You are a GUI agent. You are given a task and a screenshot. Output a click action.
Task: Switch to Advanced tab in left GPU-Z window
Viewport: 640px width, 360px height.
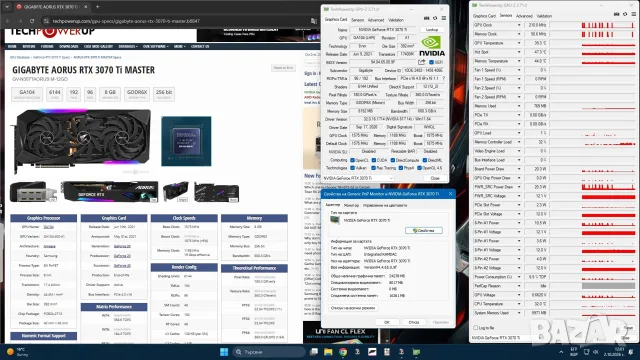pos(376,20)
